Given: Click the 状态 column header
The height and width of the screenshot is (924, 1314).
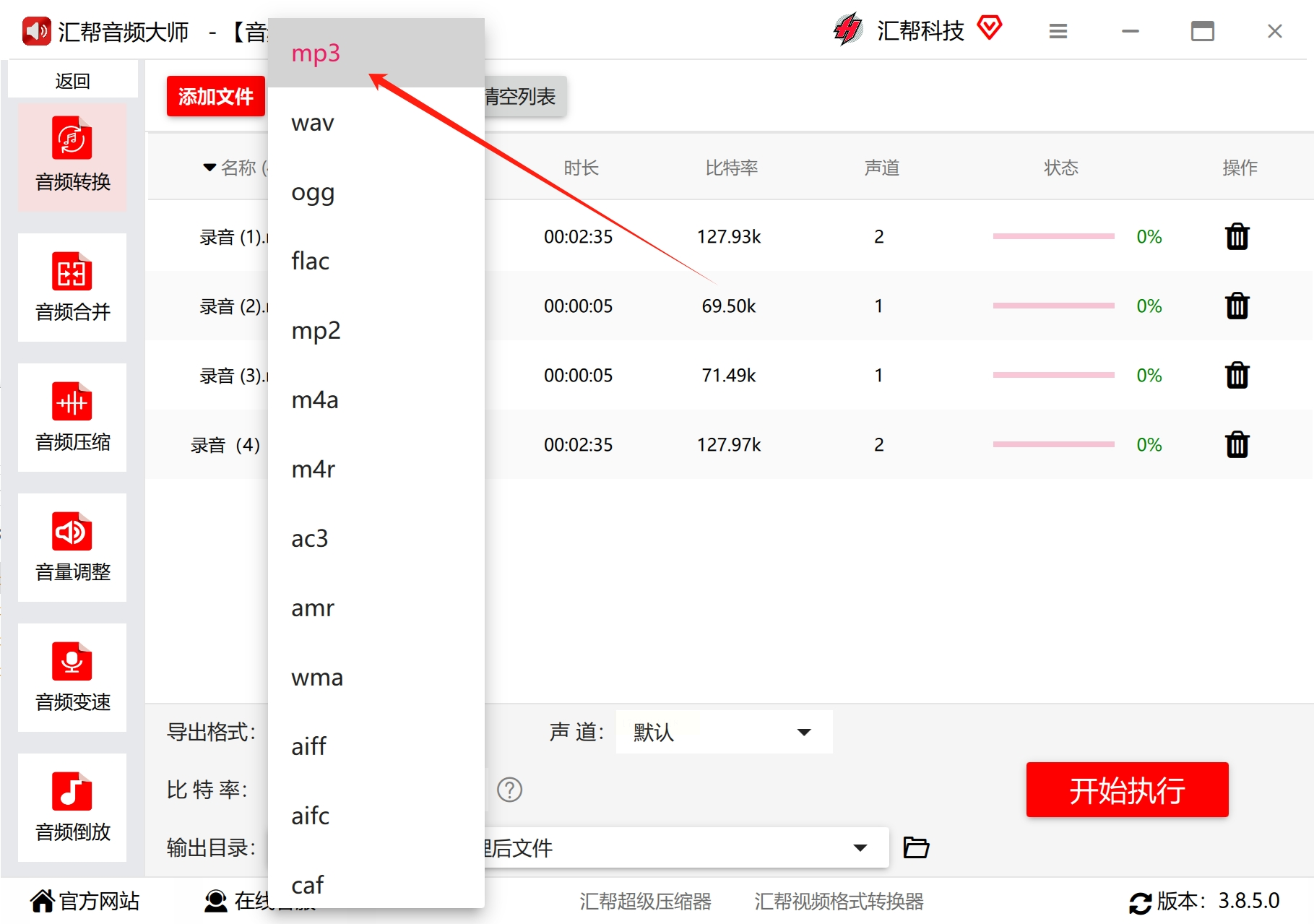Looking at the screenshot, I should 1060,168.
